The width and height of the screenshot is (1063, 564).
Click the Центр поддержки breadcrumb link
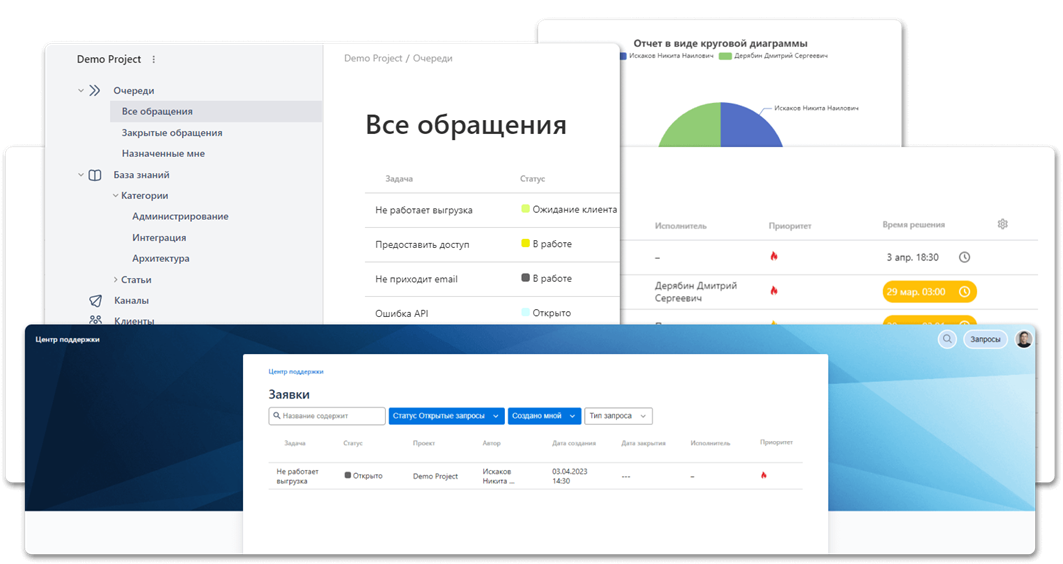tap(296, 371)
